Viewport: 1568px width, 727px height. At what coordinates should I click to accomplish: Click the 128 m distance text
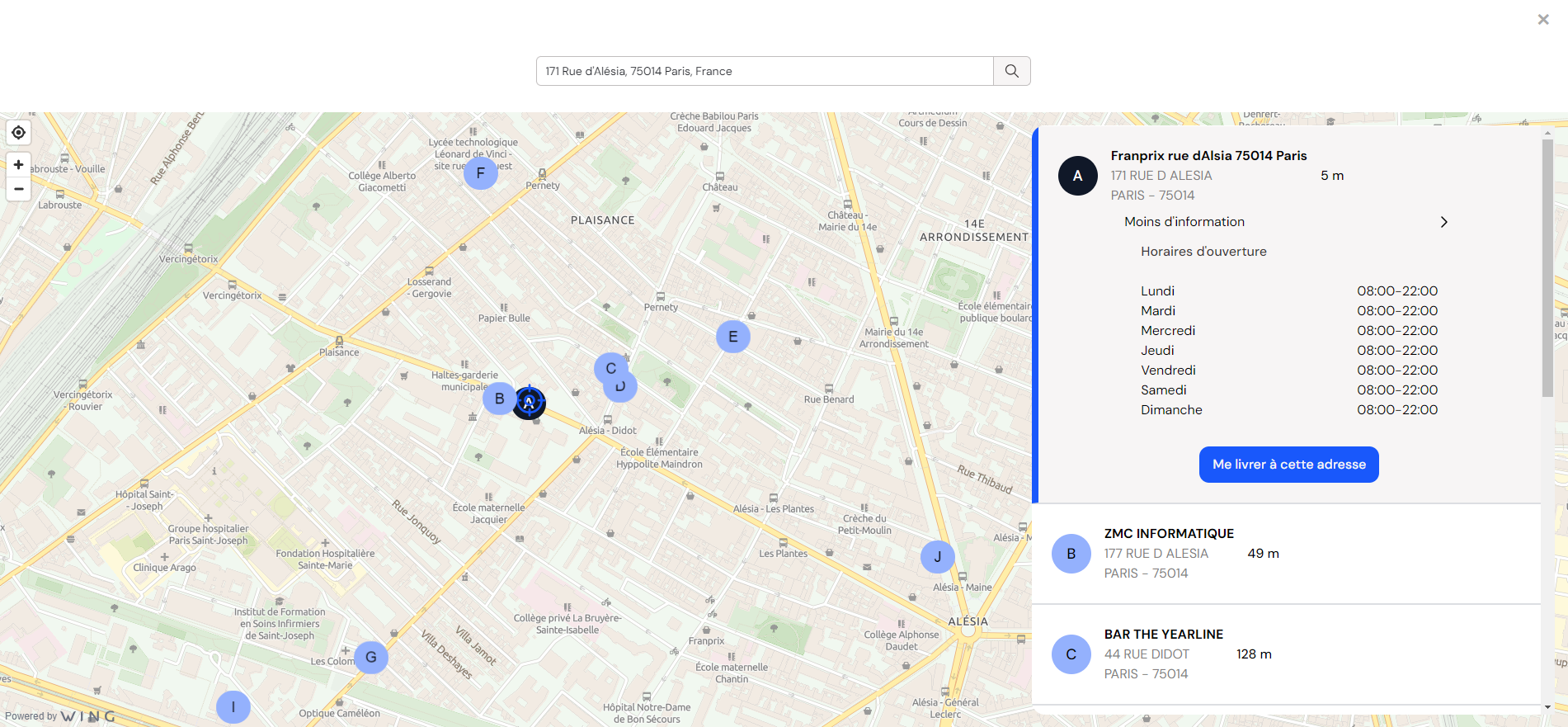pyautogui.click(x=1254, y=654)
